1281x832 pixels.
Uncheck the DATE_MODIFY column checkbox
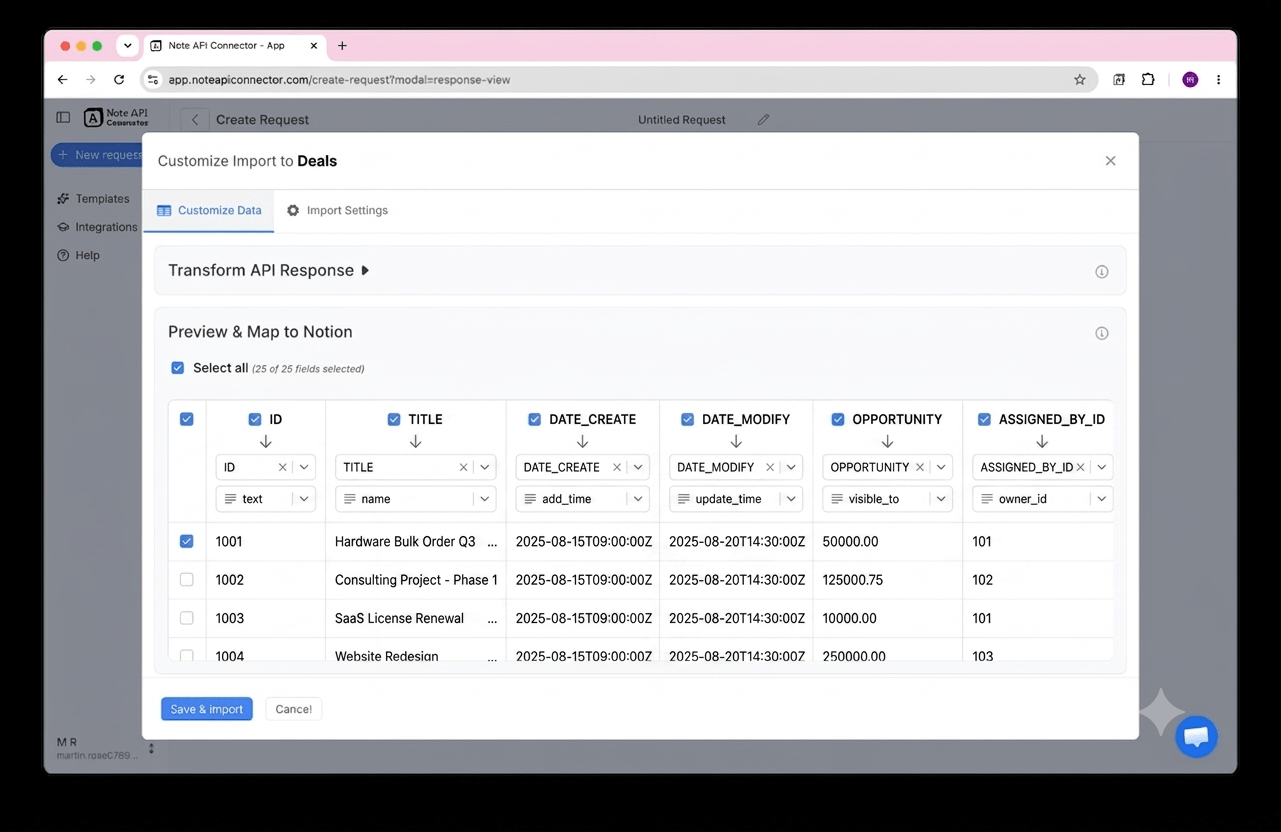click(688, 420)
